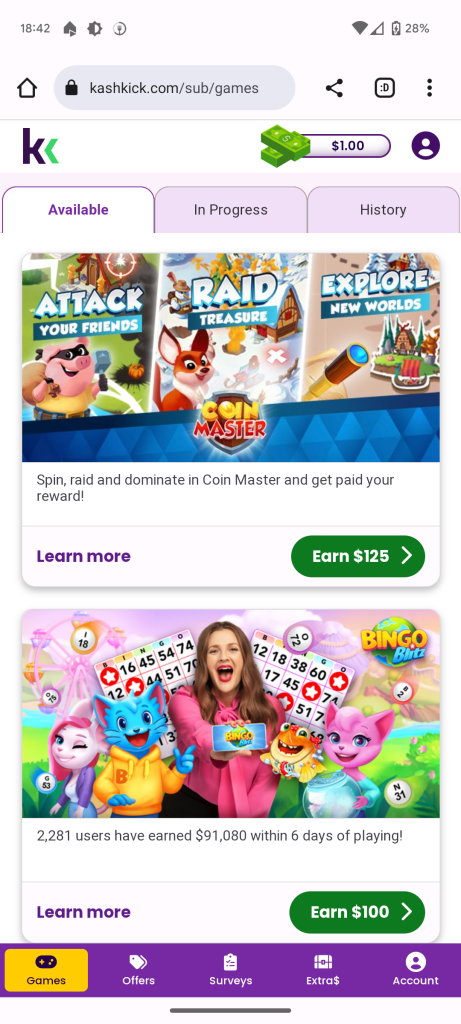Open Surveys in the bottom navigation
This screenshot has width=461, height=1024.
[x=230, y=970]
